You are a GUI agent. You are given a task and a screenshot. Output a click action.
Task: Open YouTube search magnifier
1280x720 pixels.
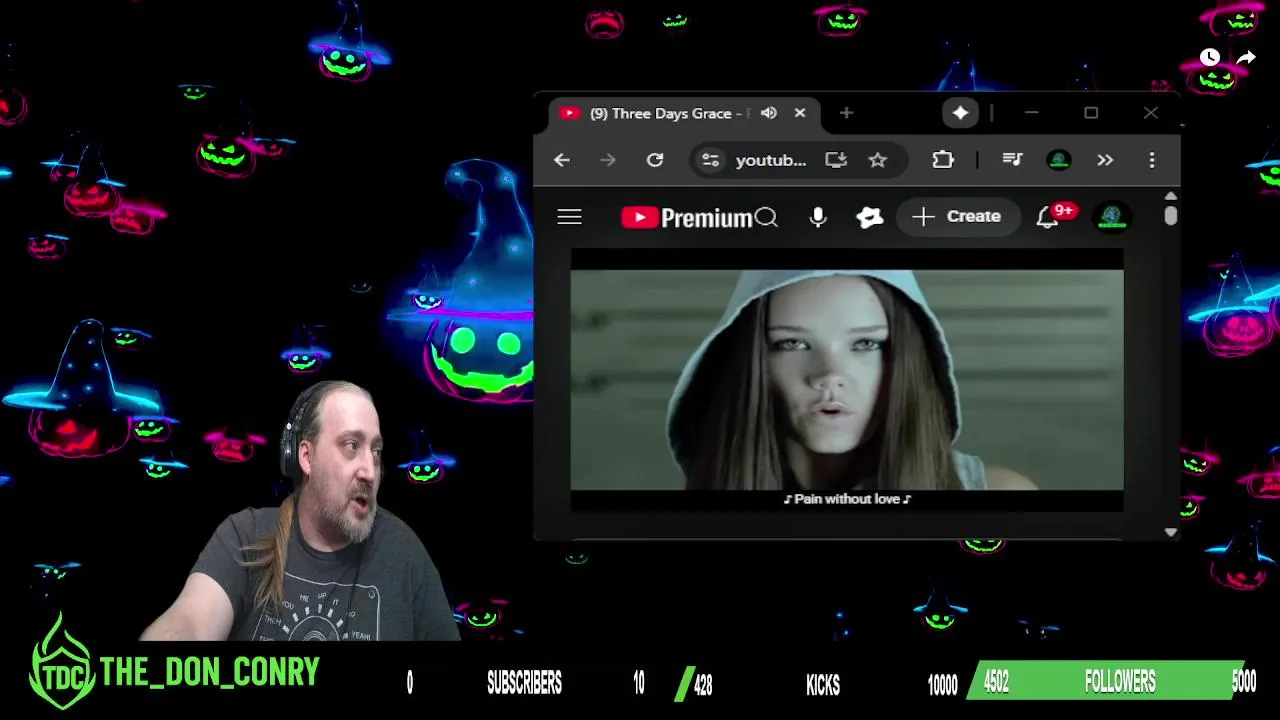tap(766, 217)
